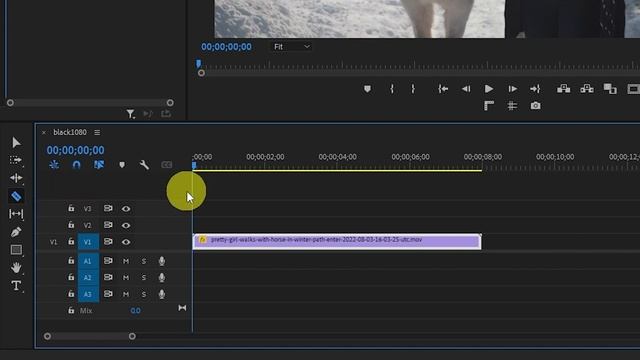Click the Comparison View icon
The width and height of the screenshot is (640, 360).
click(610, 89)
